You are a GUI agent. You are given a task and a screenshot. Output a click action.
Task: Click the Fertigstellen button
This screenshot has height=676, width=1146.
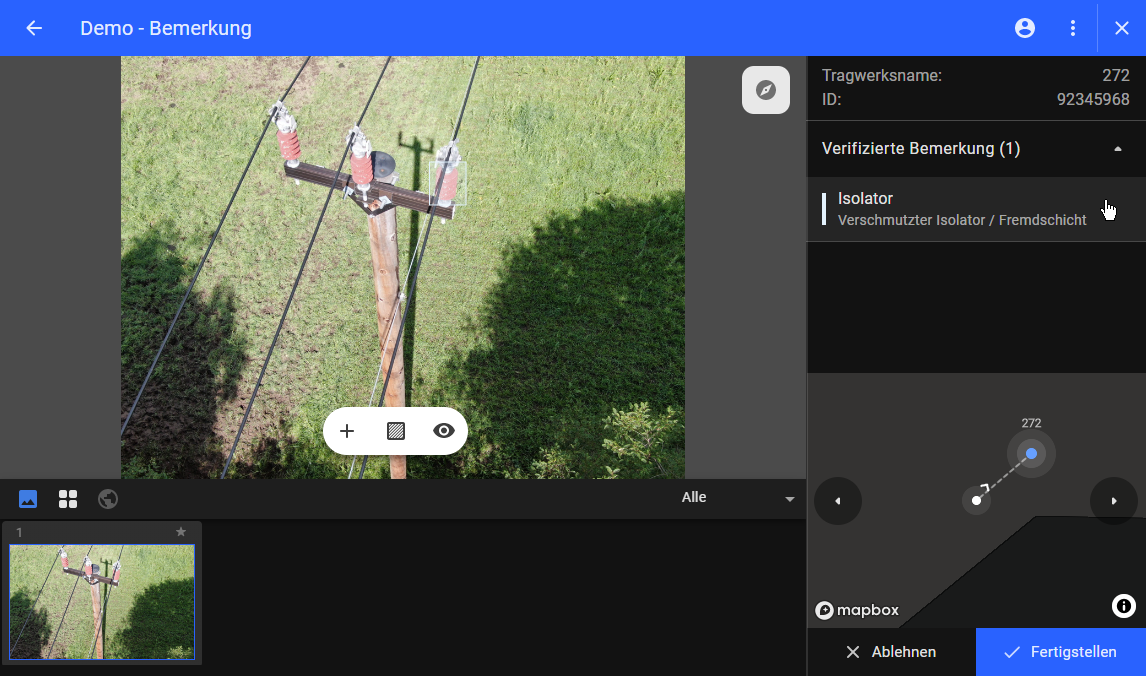pyautogui.click(x=1060, y=652)
